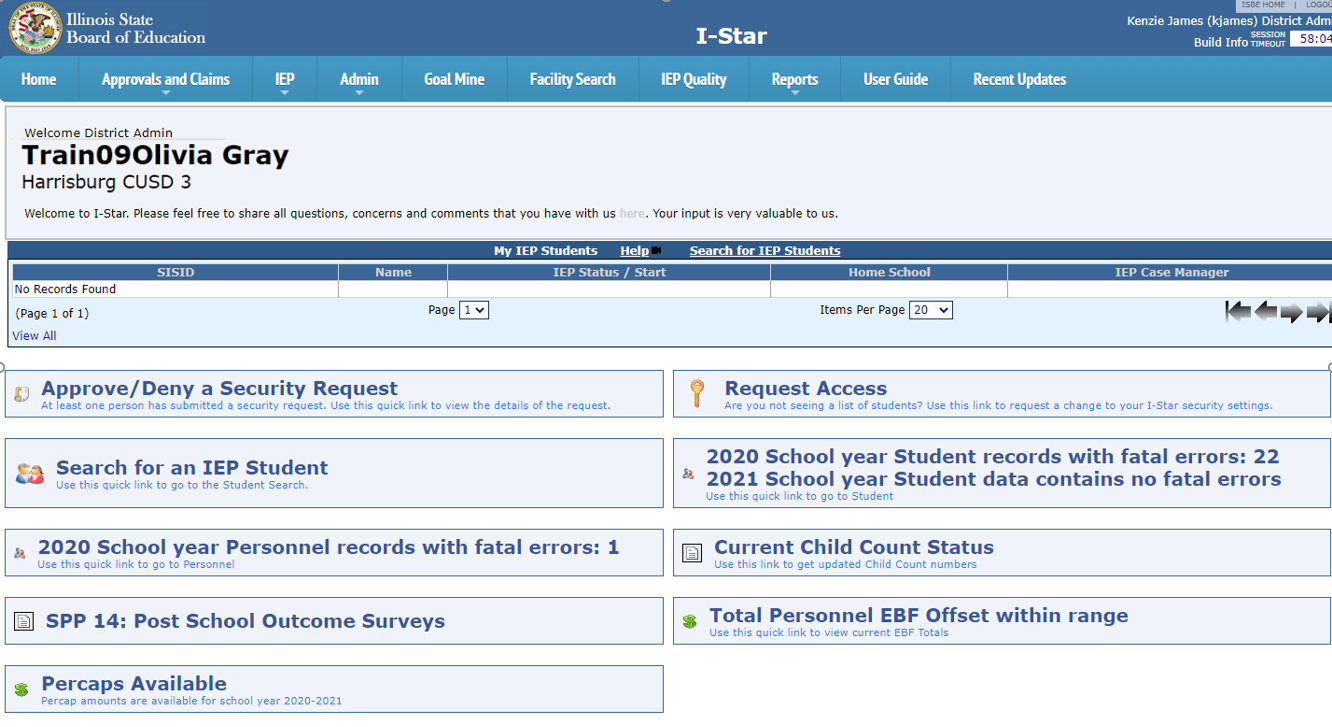
Task: Click the key icon beside Request Access
Action: 698,394
